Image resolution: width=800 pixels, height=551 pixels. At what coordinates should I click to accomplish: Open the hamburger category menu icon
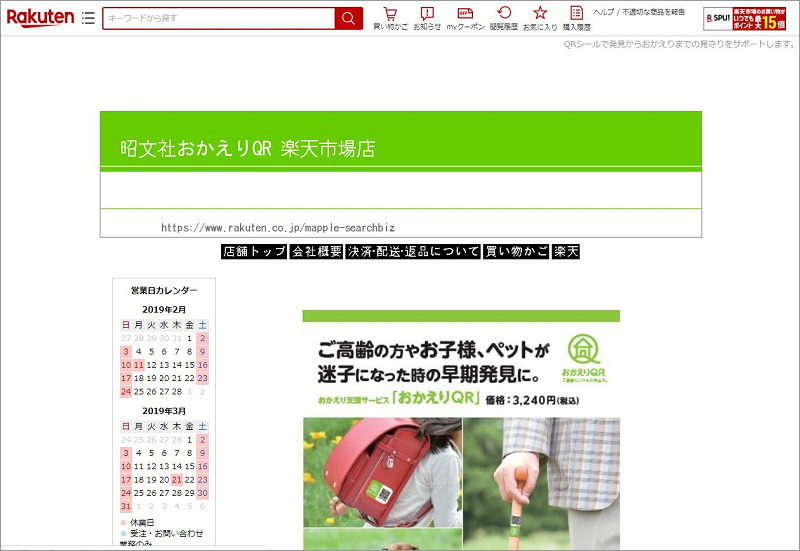[88, 18]
